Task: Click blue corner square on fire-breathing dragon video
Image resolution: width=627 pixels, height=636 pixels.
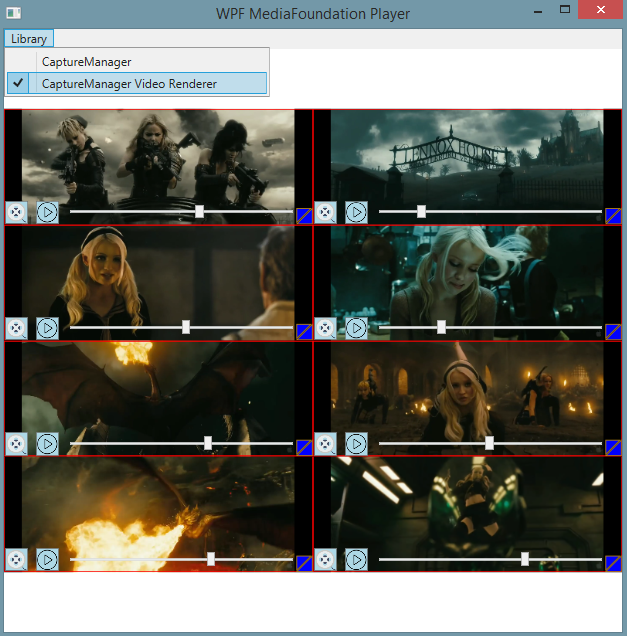Action: pos(304,563)
